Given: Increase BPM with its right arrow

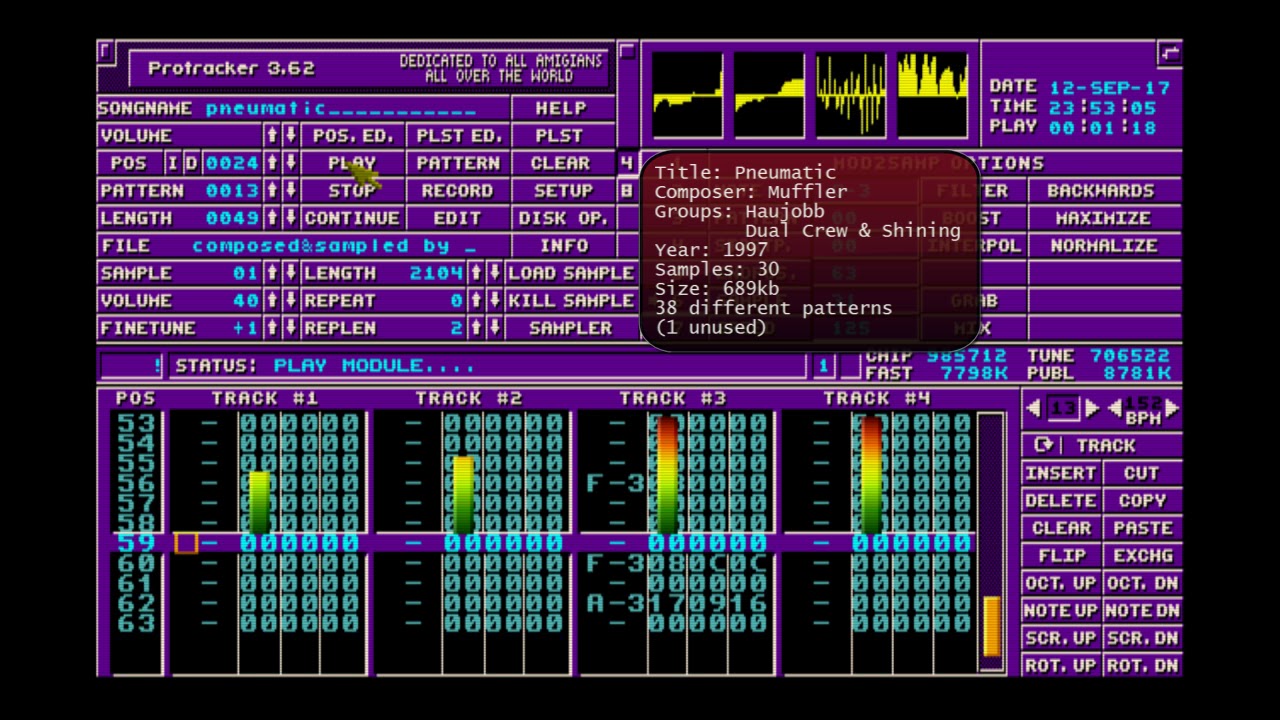Looking at the screenshot, I should tap(1172, 408).
